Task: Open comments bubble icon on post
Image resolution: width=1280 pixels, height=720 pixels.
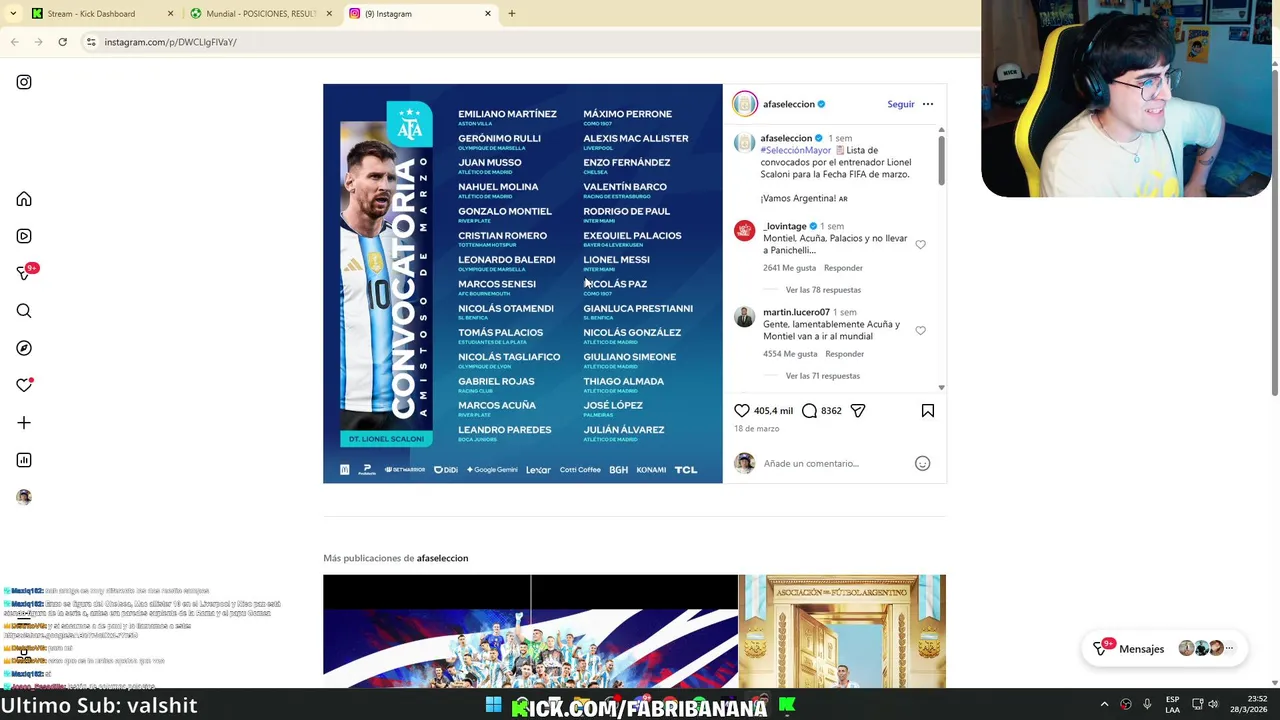Action: click(809, 411)
